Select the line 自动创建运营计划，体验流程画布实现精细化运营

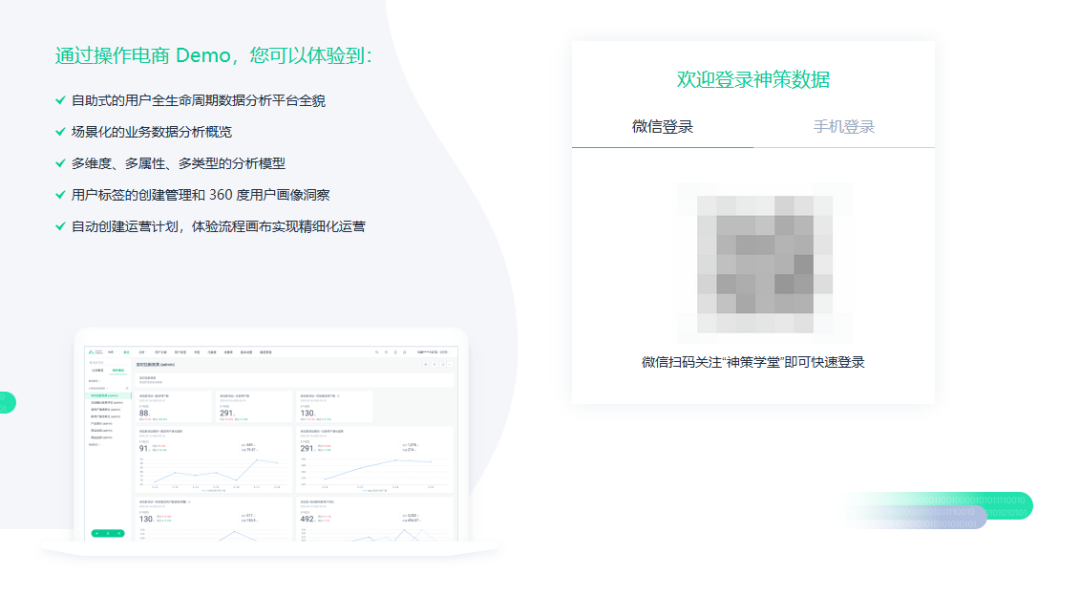coord(218,227)
